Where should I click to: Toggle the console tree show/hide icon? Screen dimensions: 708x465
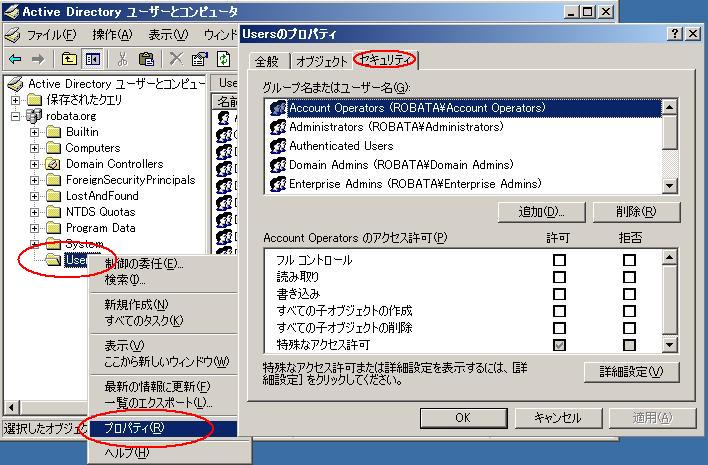point(93,59)
